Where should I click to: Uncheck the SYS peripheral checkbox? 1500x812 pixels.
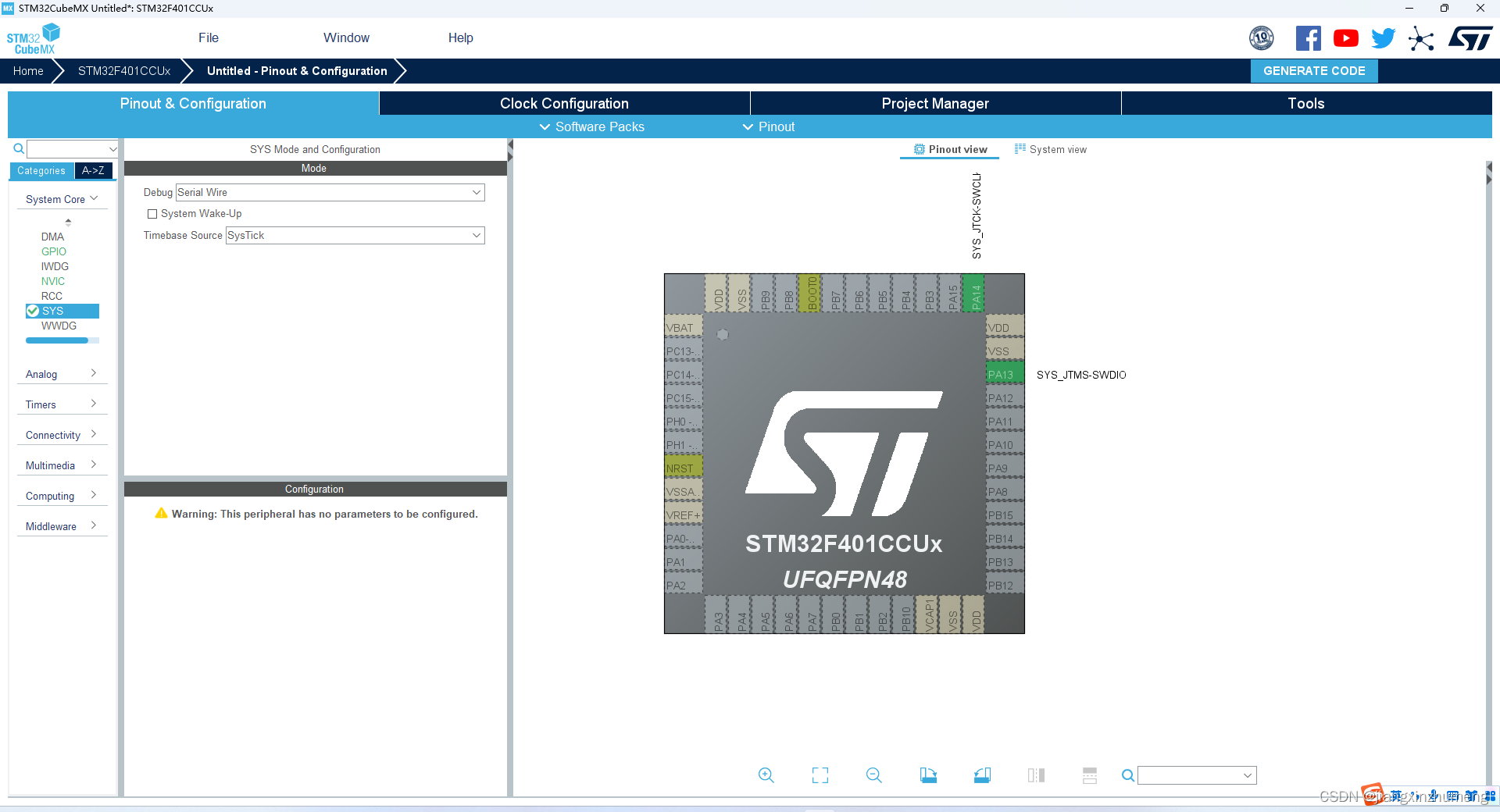(34, 311)
